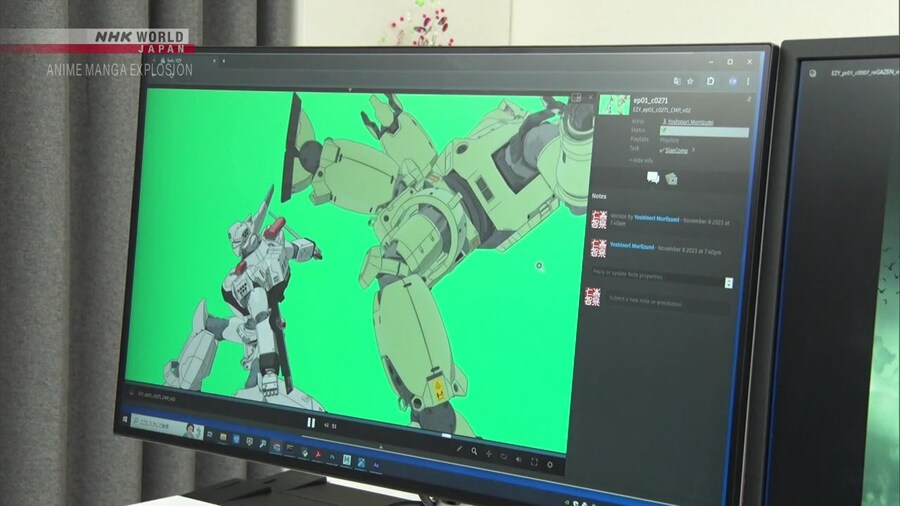This screenshot has width=900, height=506.
Task: Click the browser translate icon
Action: [x=677, y=81]
